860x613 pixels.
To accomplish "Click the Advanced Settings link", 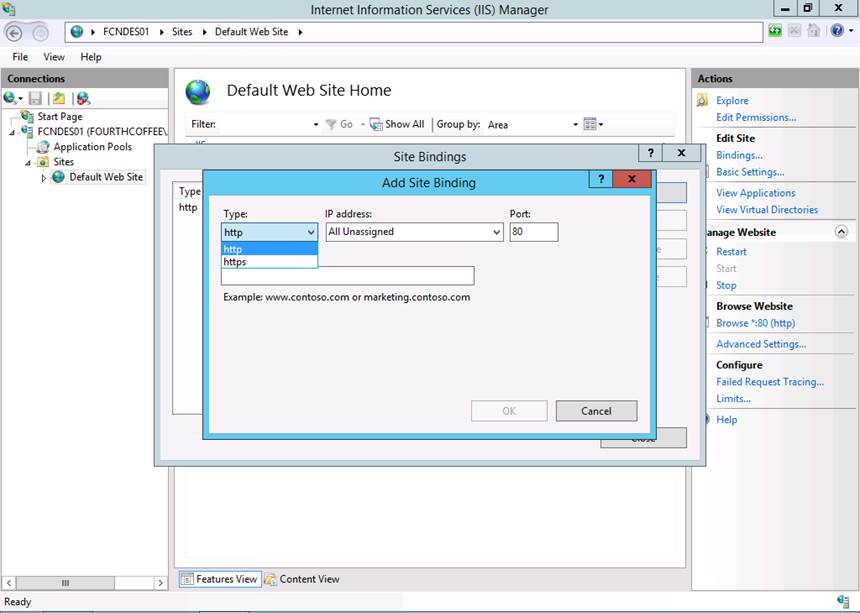I will [760, 344].
